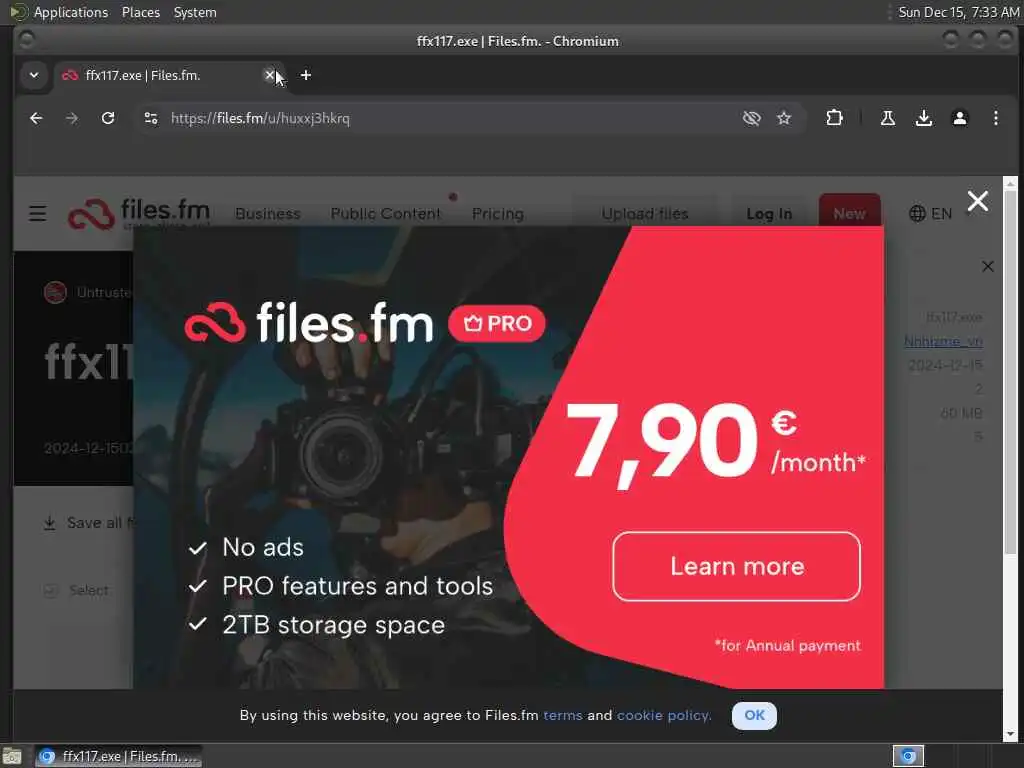Open the cookie policy link
Image resolution: width=1024 pixels, height=768 pixels.
pos(664,715)
